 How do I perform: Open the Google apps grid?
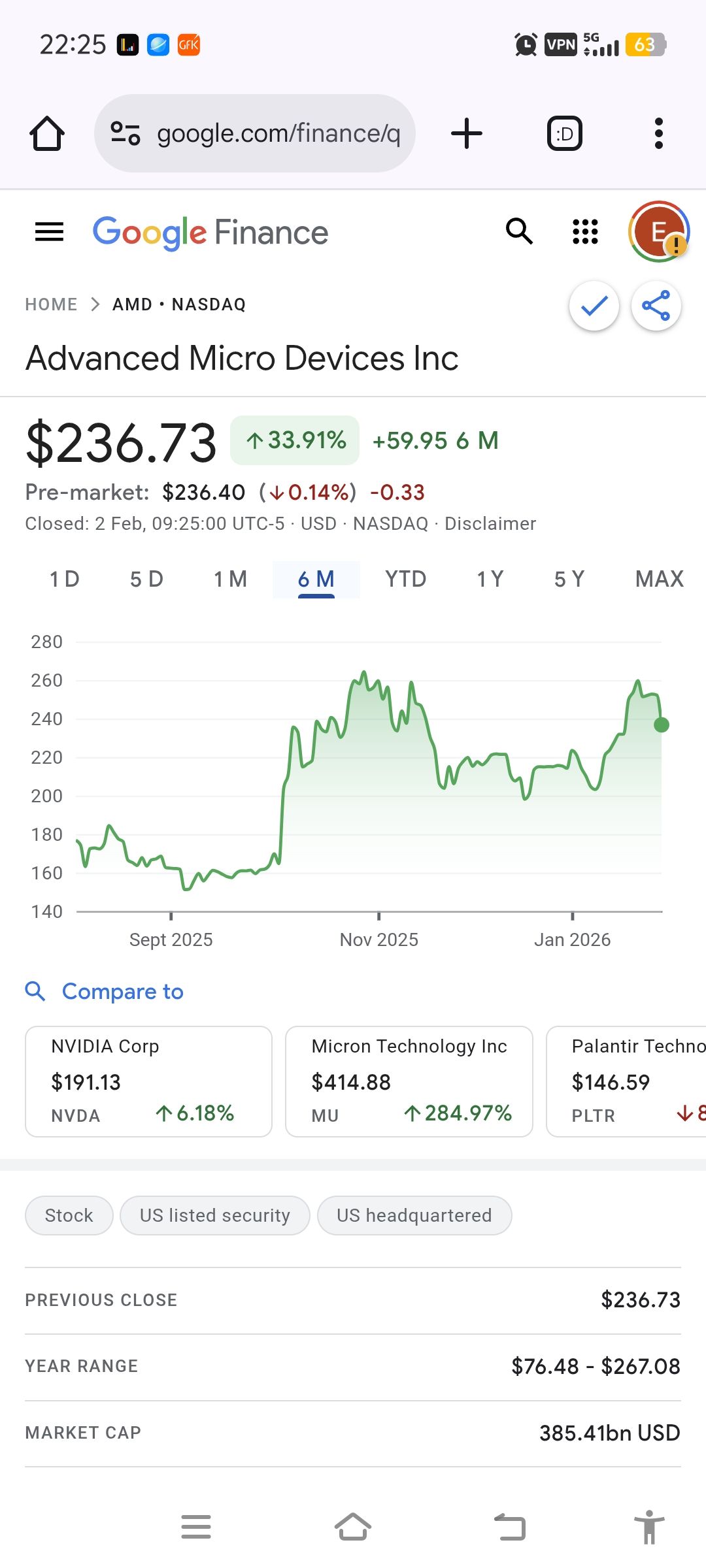pyautogui.click(x=585, y=231)
